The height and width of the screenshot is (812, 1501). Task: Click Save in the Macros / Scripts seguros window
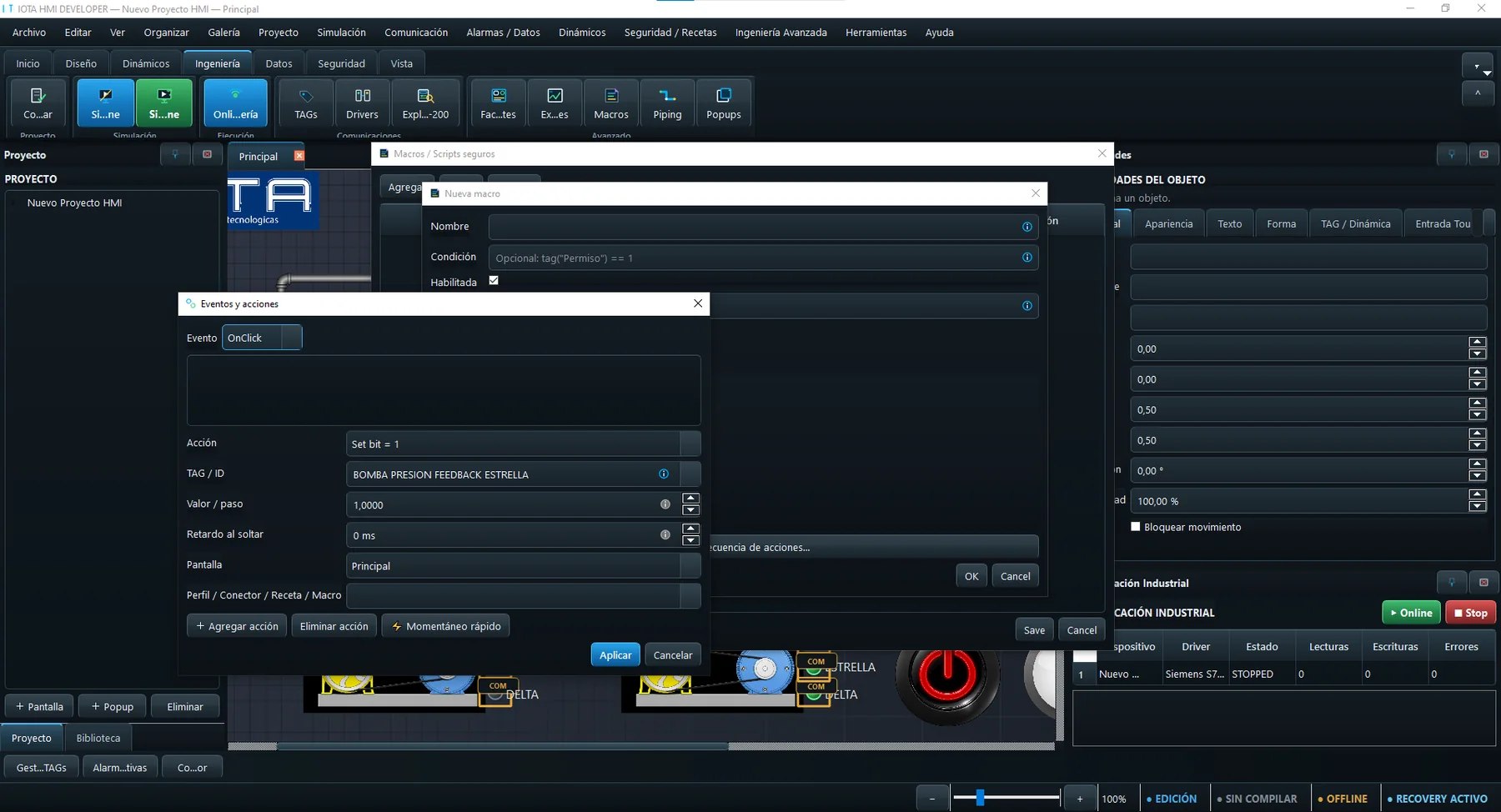pos(1034,630)
